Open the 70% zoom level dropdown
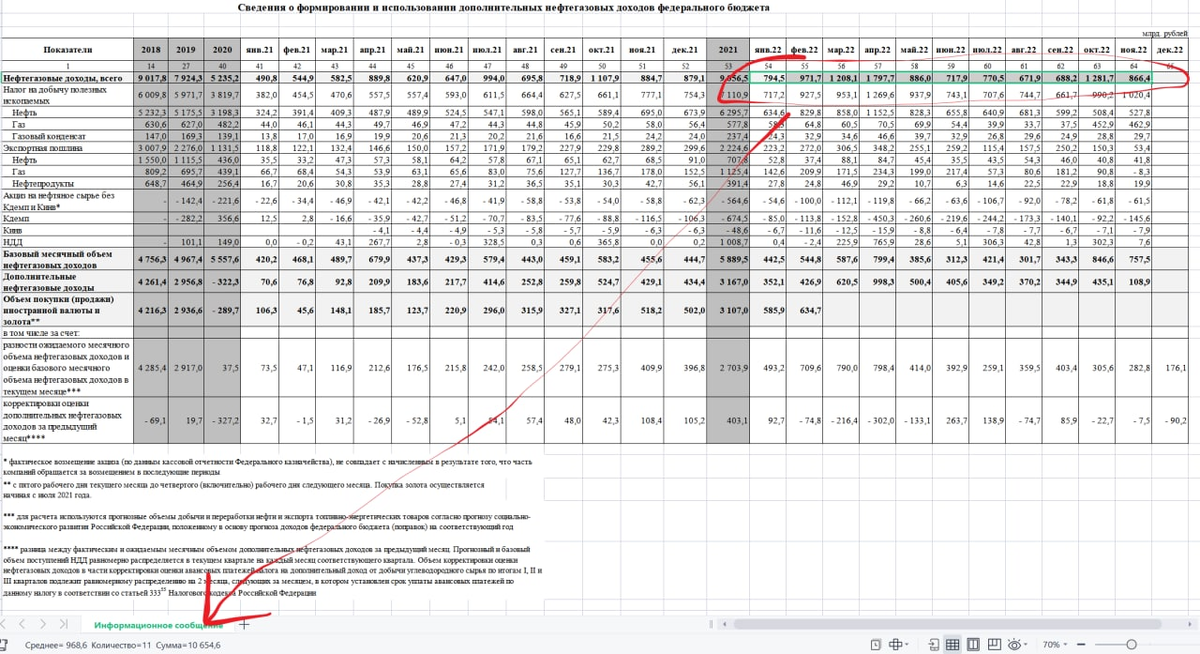 point(1054,645)
